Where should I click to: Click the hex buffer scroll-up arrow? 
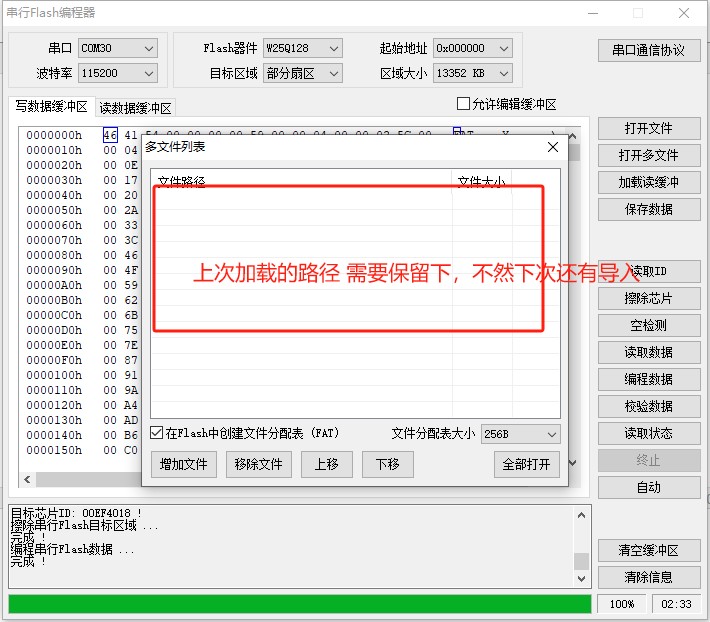click(x=573, y=136)
